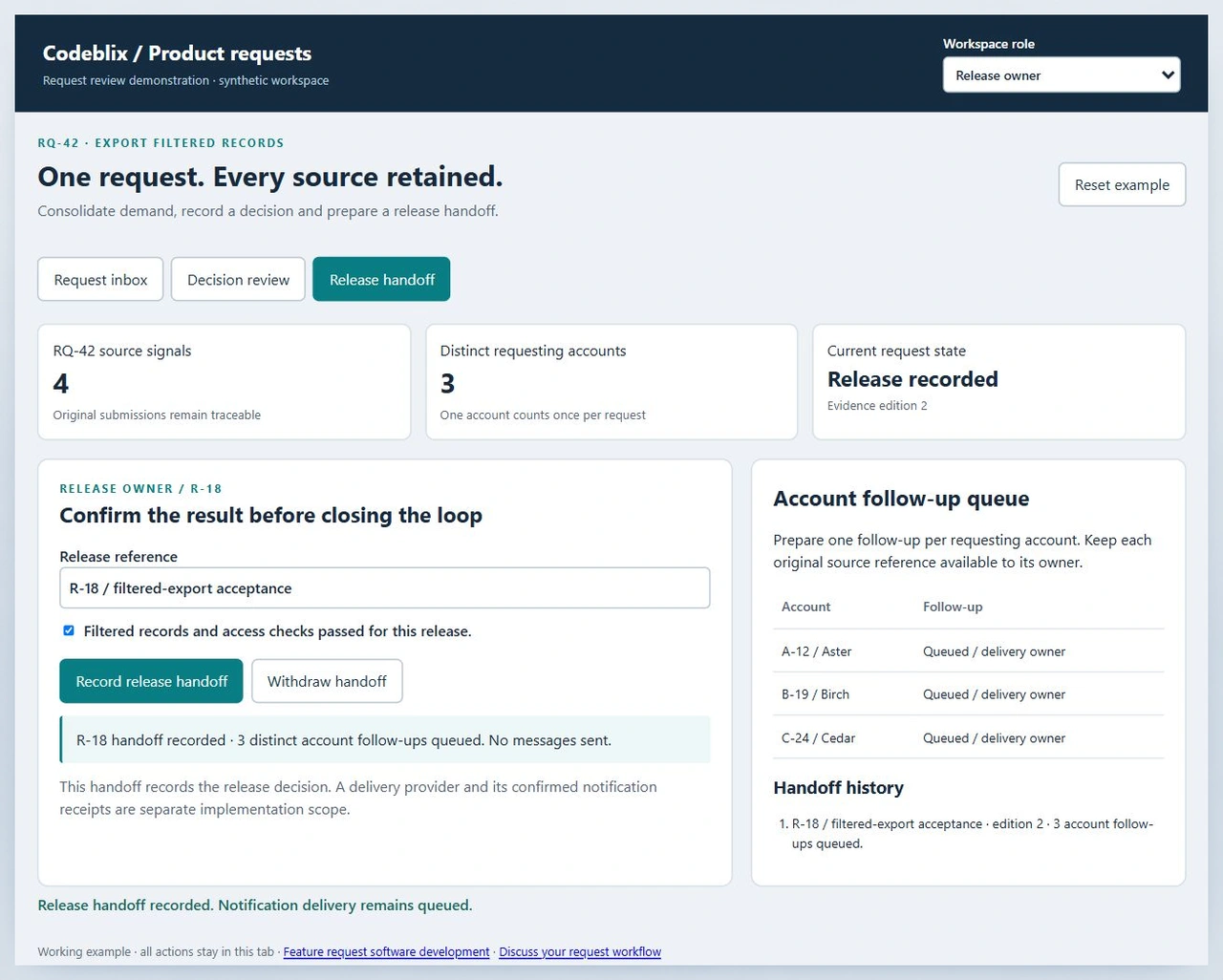Click 'Release handoff recorded. Notification delivery remains queued.' text
Image resolution: width=1223 pixels, height=980 pixels.
tap(255, 905)
